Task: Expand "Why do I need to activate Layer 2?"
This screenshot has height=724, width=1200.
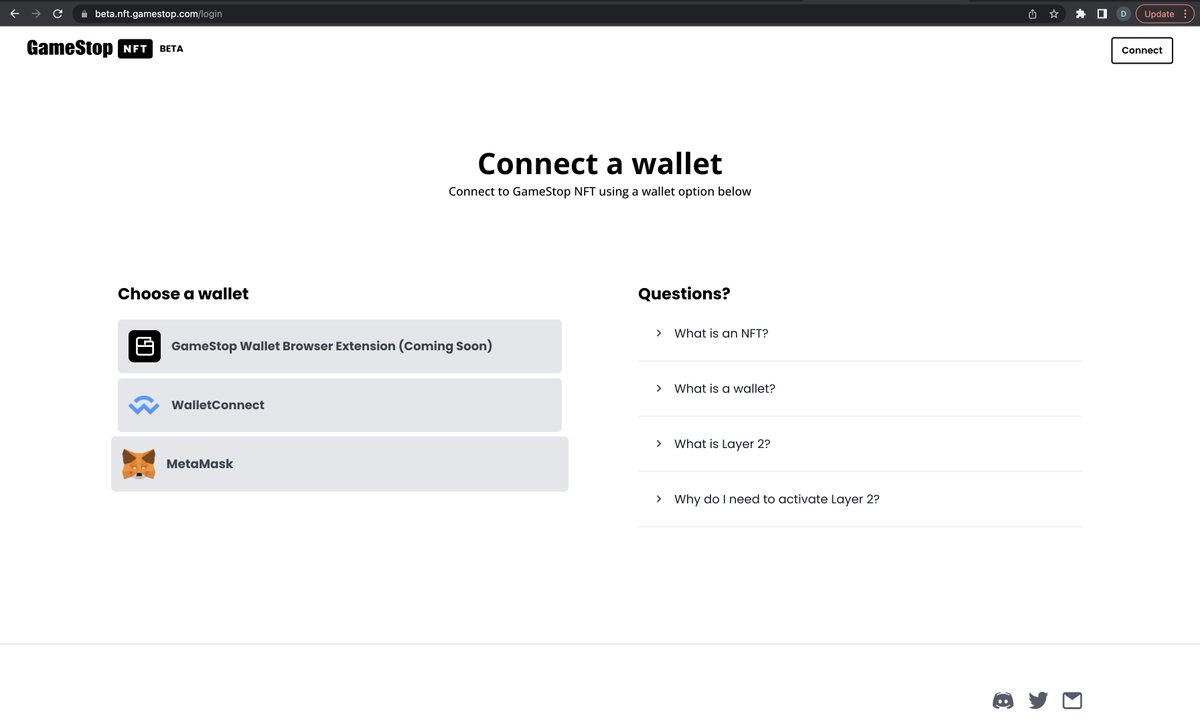Action: (860, 498)
